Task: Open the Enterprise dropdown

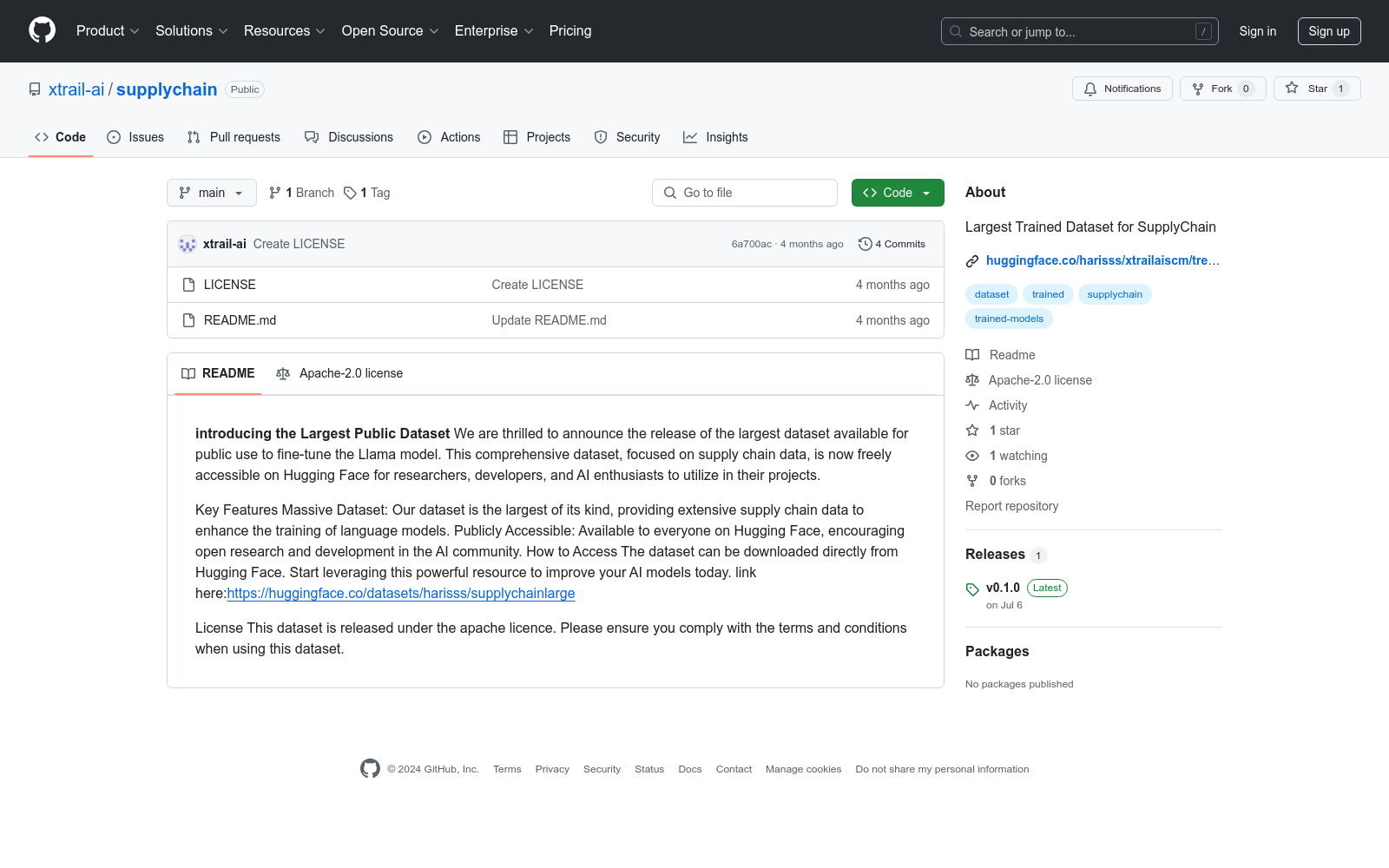Action: pyautogui.click(x=494, y=31)
